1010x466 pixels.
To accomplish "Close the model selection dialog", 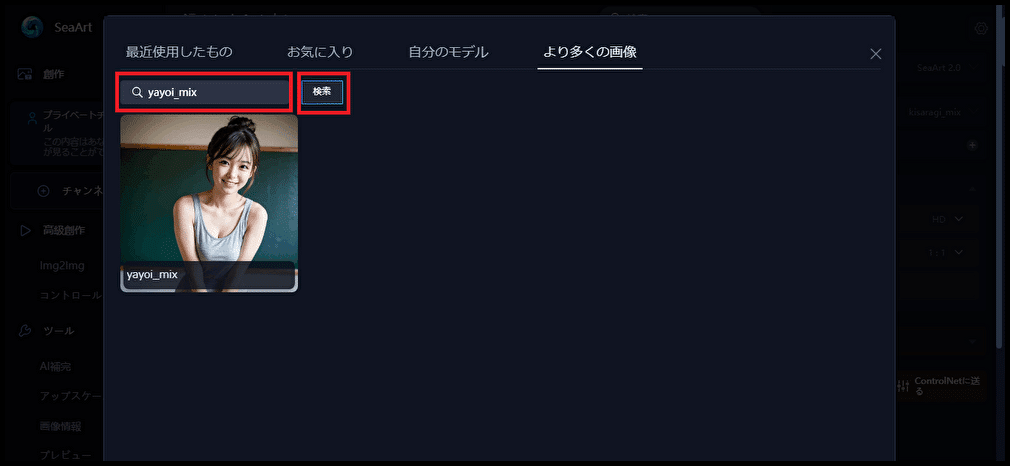I will click(x=875, y=54).
